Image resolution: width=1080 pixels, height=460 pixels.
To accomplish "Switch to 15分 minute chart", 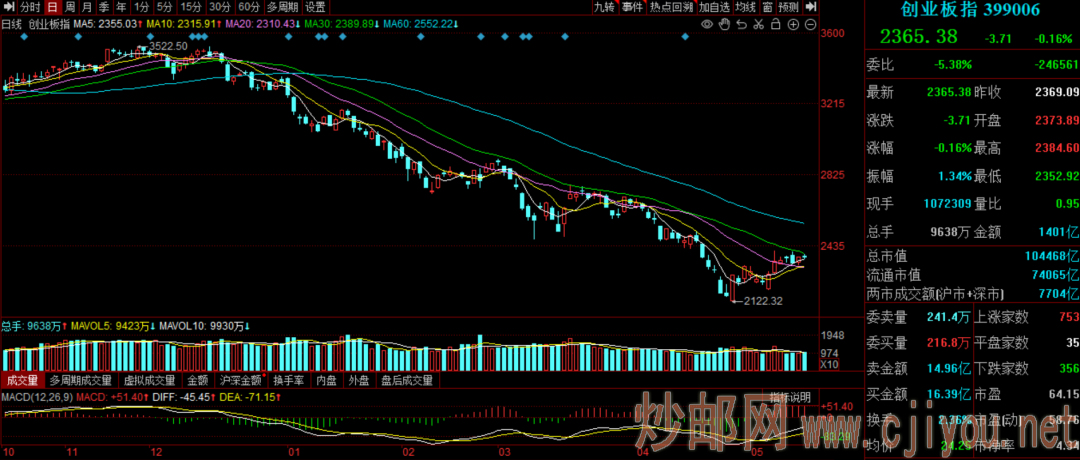I will click(191, 8).
